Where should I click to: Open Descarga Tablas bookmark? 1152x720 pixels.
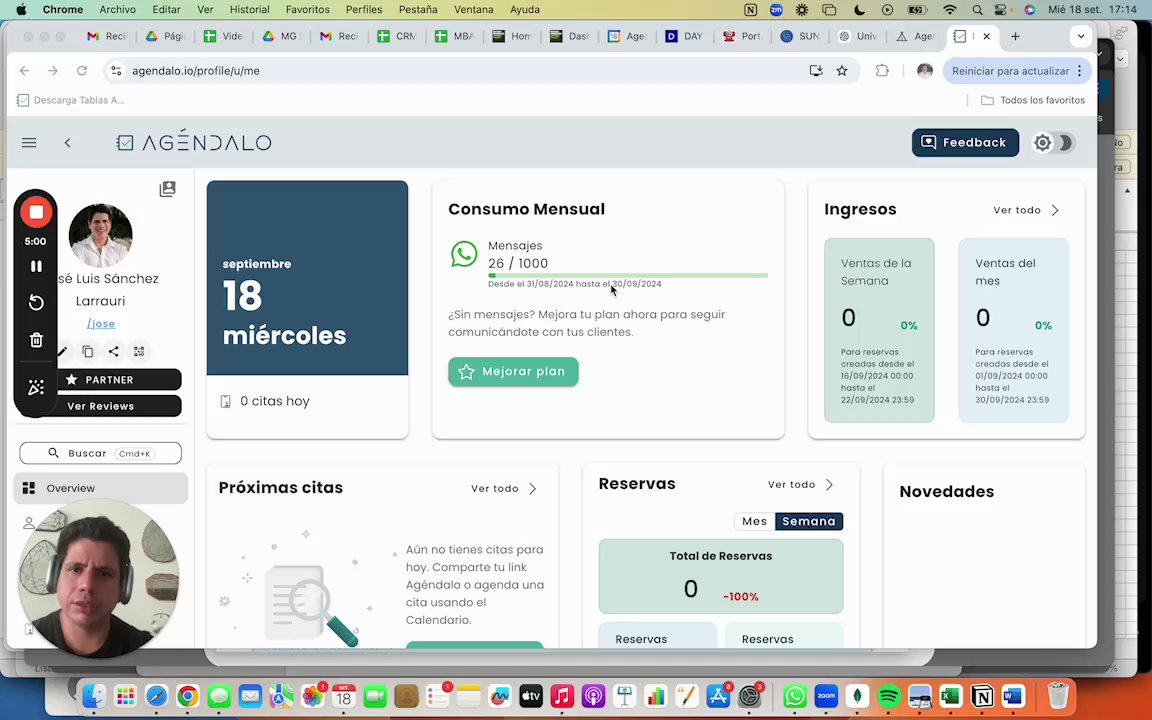pyautogui.click(x=71, y=100)
